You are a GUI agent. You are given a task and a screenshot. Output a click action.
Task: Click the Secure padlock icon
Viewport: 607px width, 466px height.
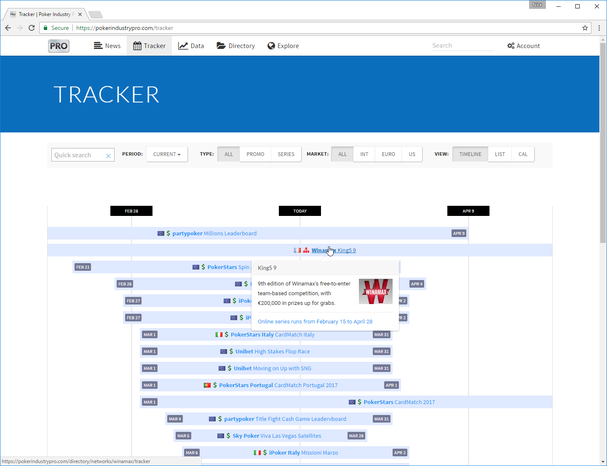click(46, 28)
